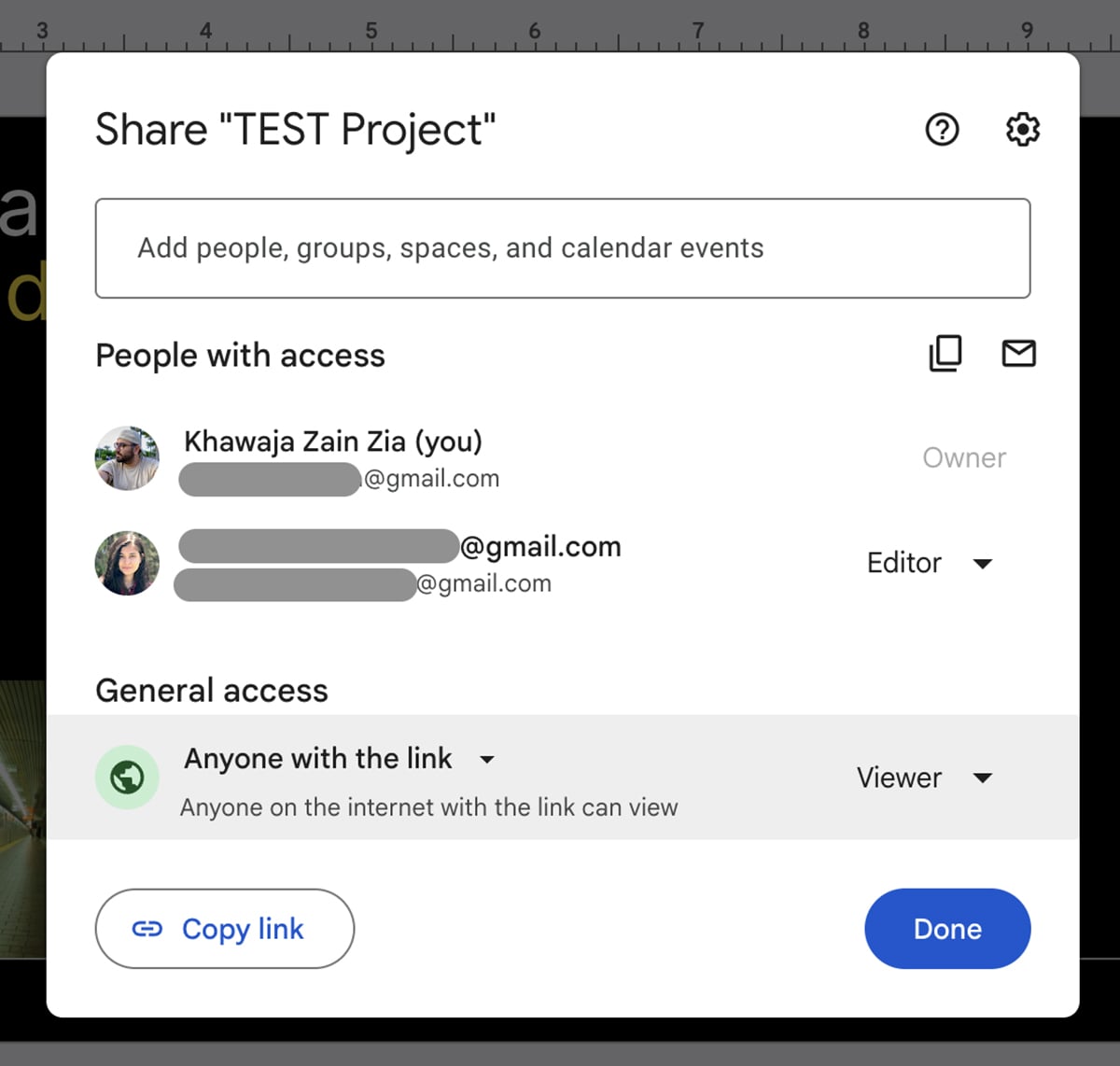Click the People with access heading

coord(239,356)
